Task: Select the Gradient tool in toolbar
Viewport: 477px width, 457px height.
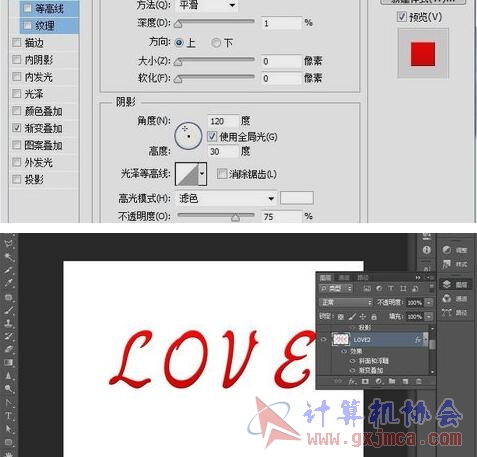Action: (9, 362)
